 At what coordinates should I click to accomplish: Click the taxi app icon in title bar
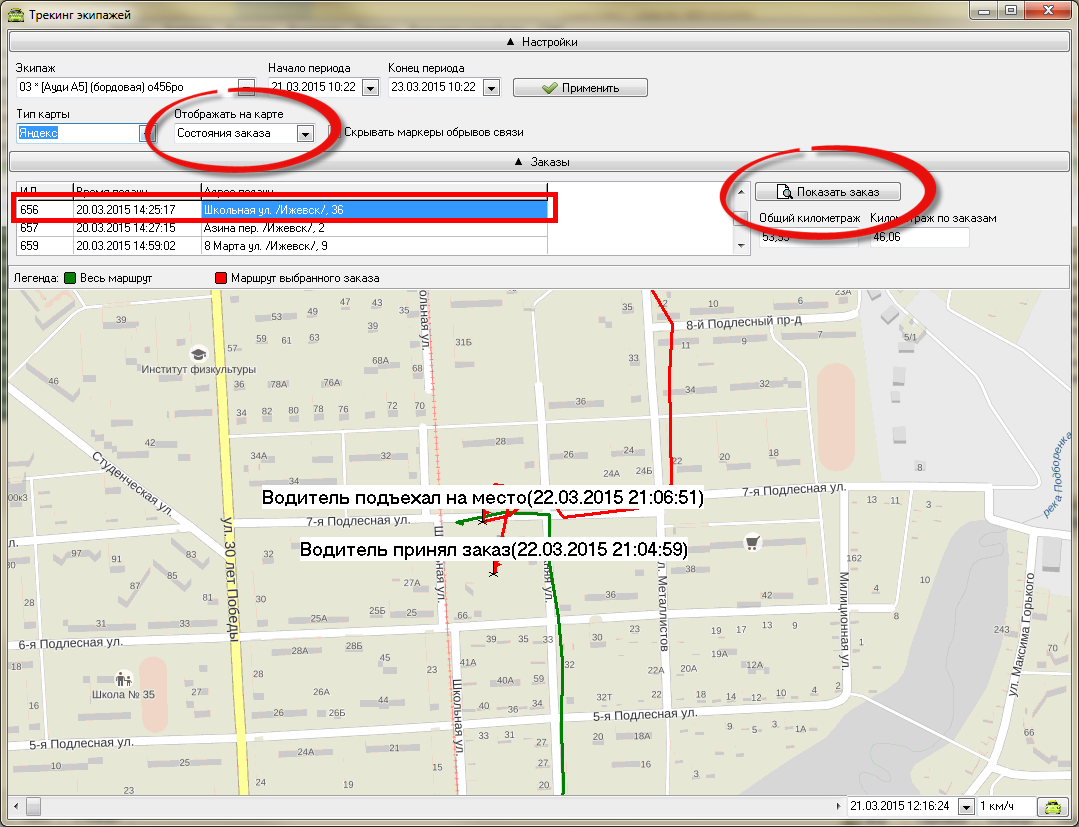click(15, 13)
